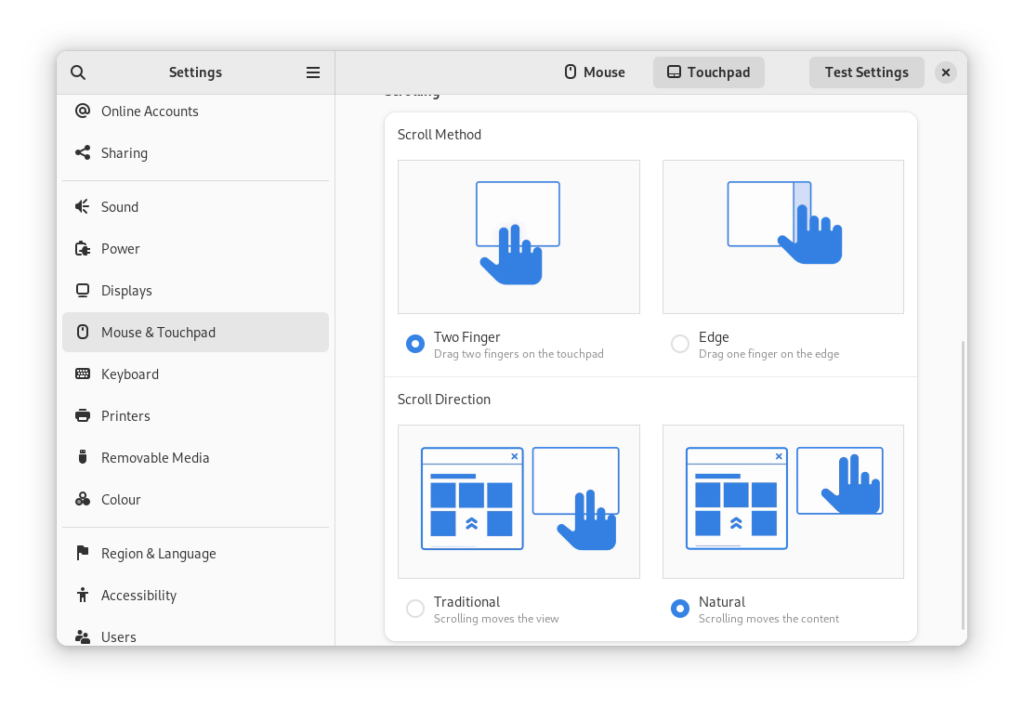Select the Colour palette icon
The width and height of the screenshot is (1024, 708).
tap(83, 499)
